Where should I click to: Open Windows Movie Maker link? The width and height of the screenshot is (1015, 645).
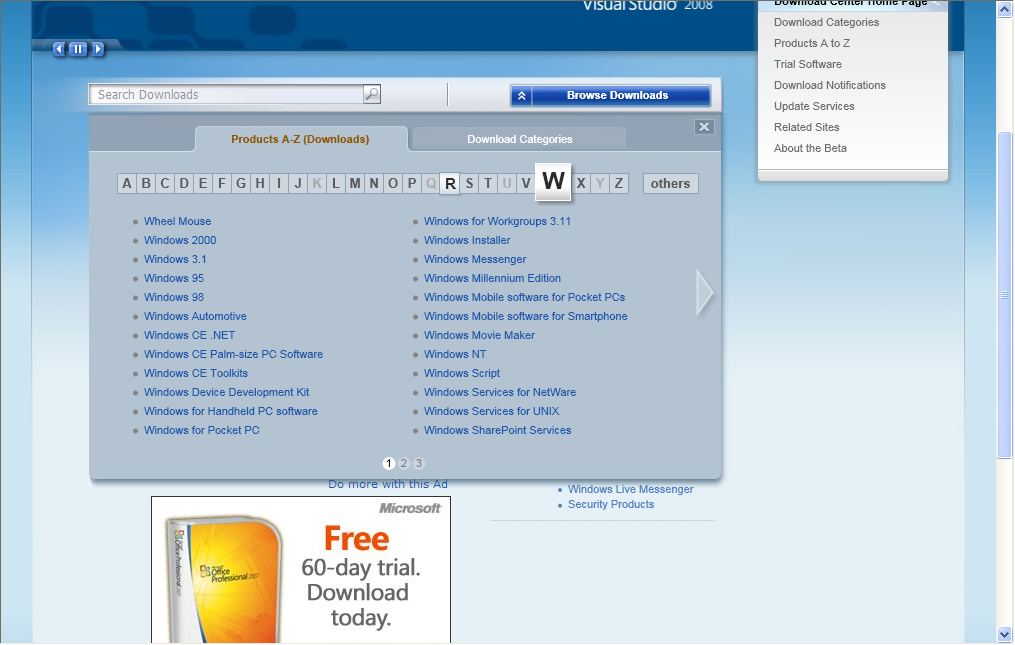[x=479, y=335]
